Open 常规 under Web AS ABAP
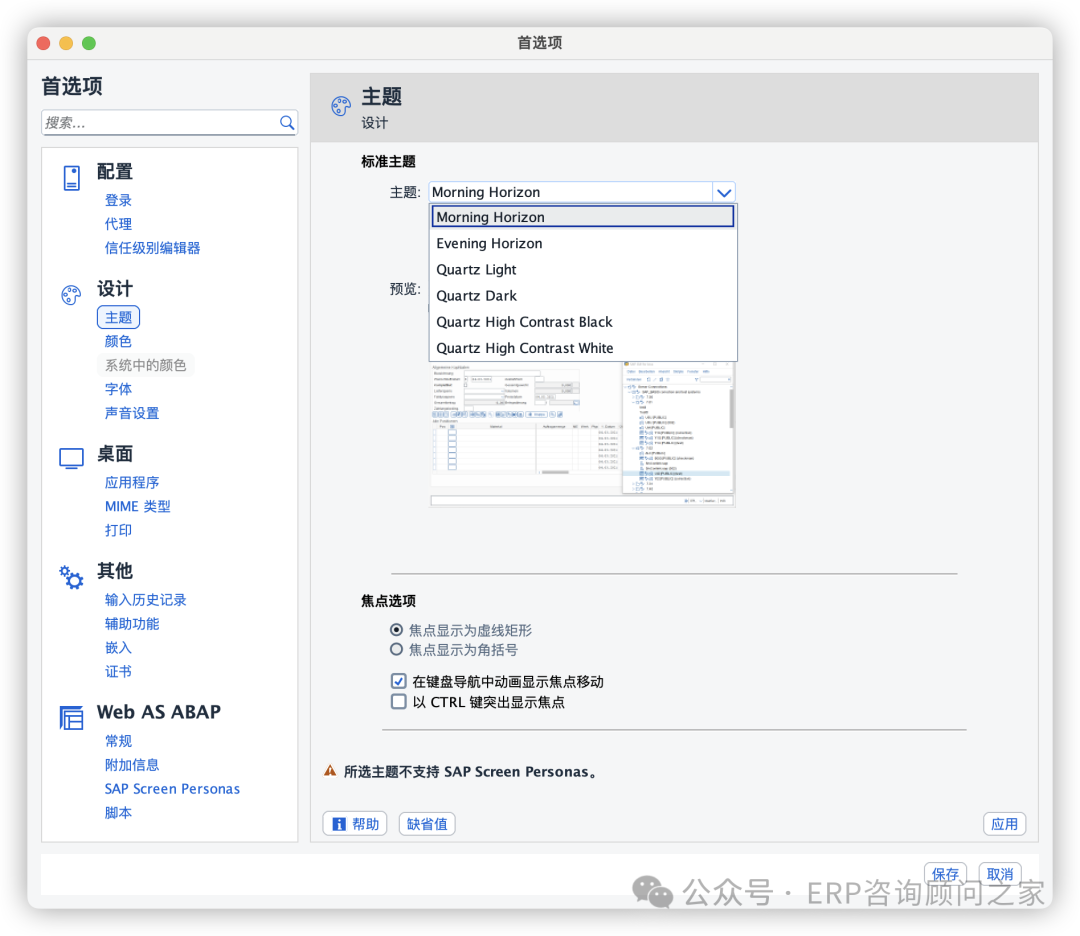 tap(118, 741)
